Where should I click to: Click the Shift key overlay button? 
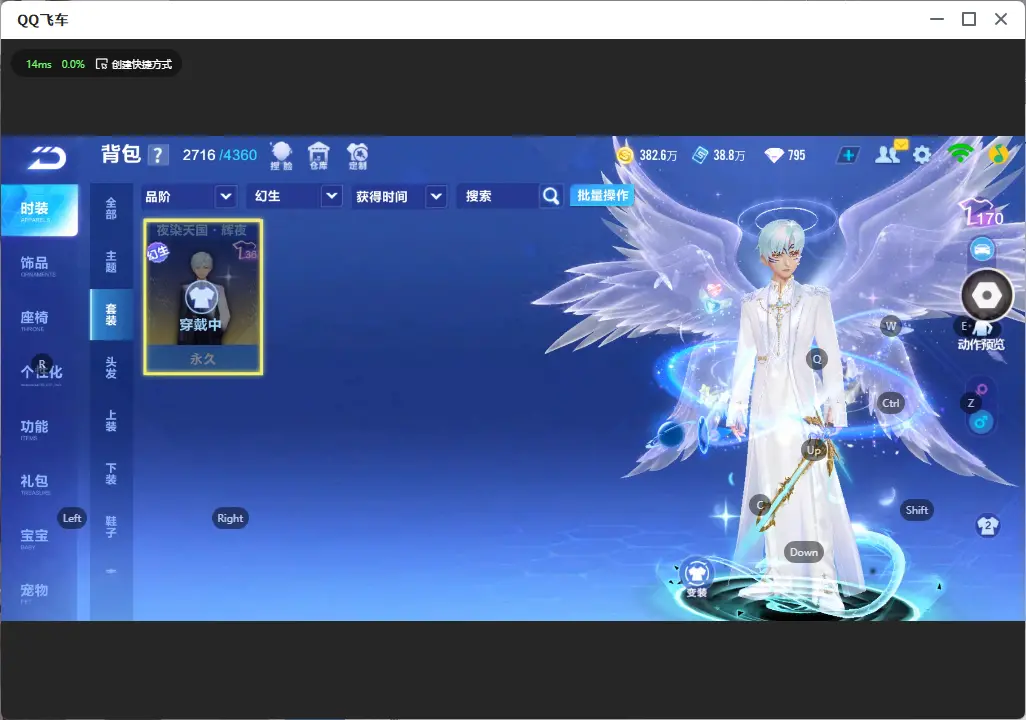917,510
